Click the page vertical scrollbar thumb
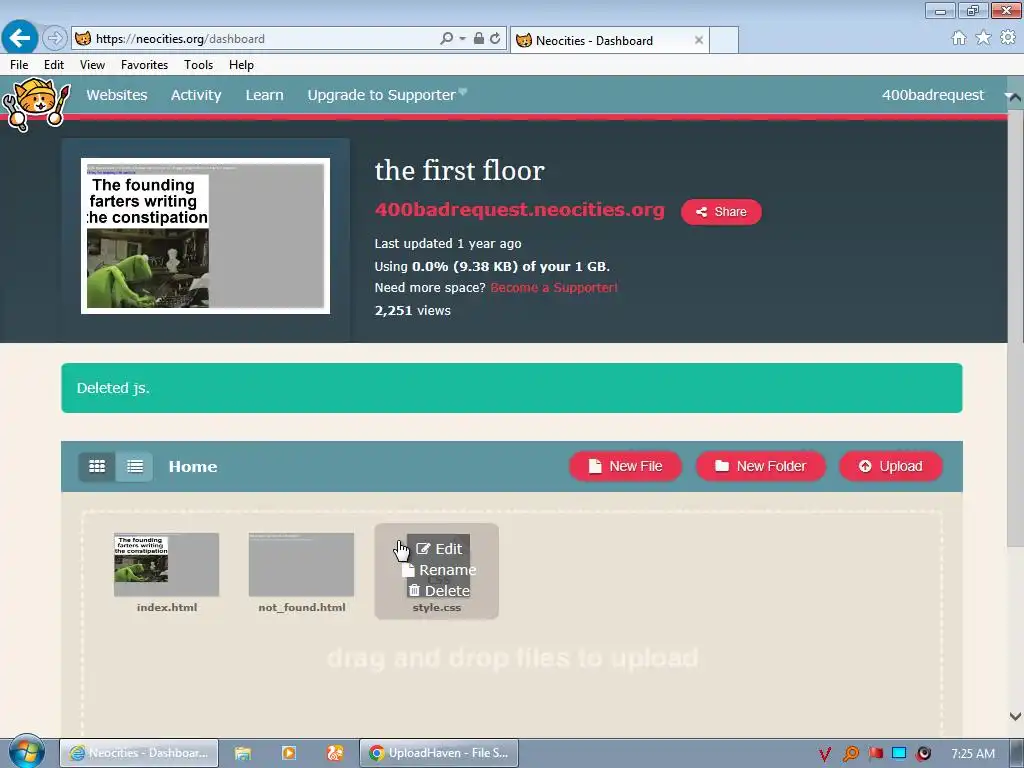Viewport: 1024px width, 768px height. [1016, 327]
